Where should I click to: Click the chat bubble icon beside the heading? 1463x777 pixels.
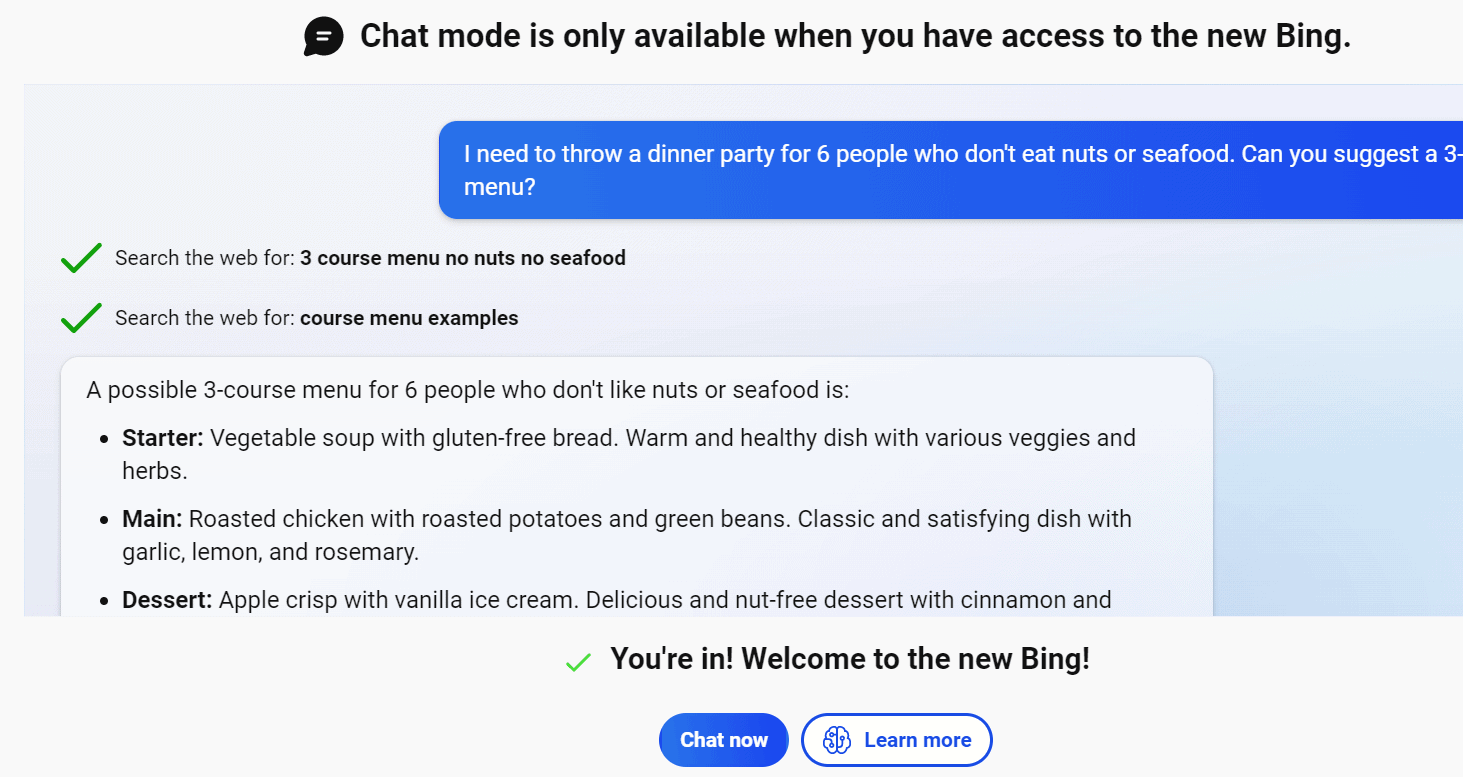click(x=324, y=38)
